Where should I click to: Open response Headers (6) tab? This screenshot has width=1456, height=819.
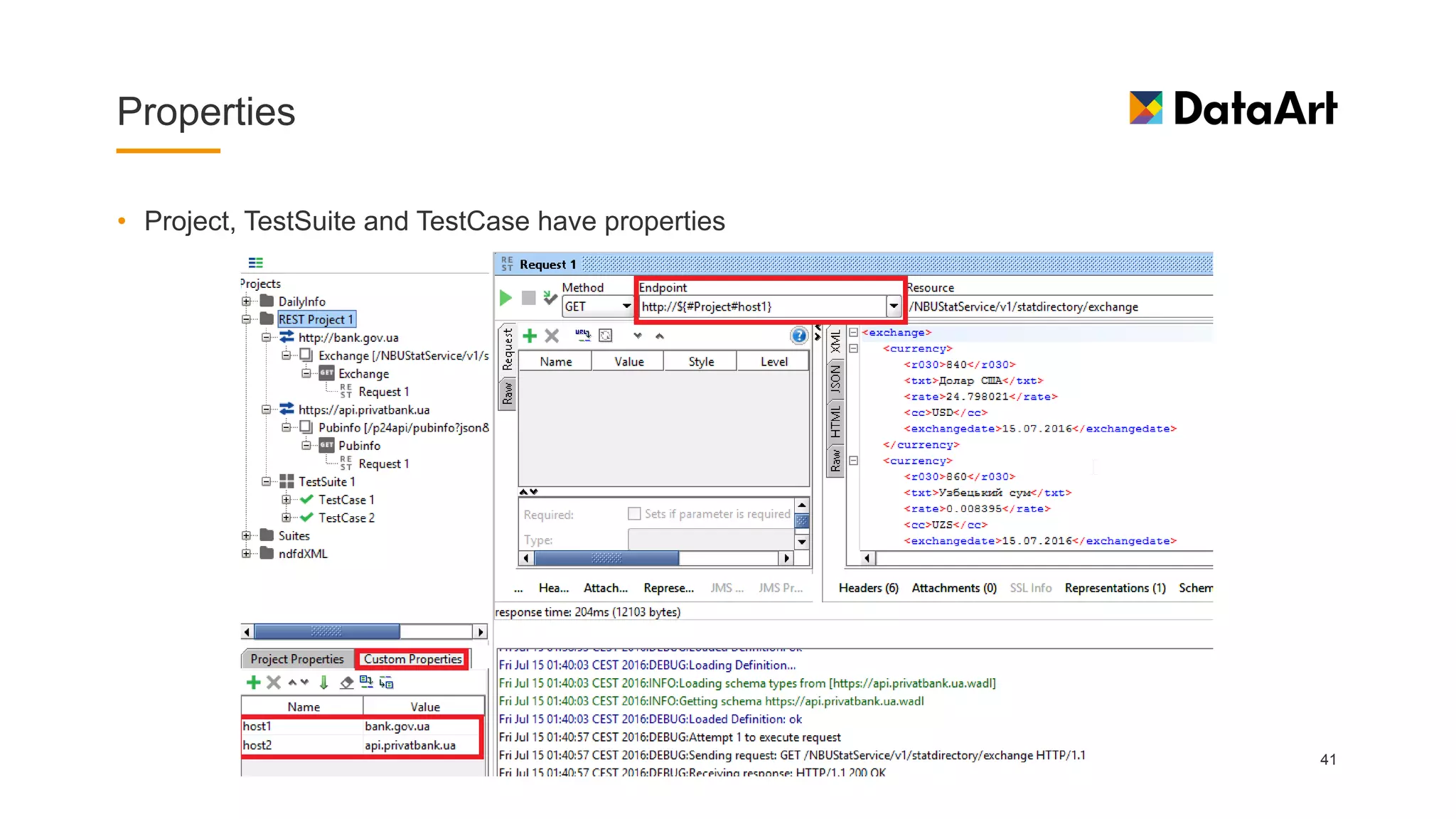868,588
